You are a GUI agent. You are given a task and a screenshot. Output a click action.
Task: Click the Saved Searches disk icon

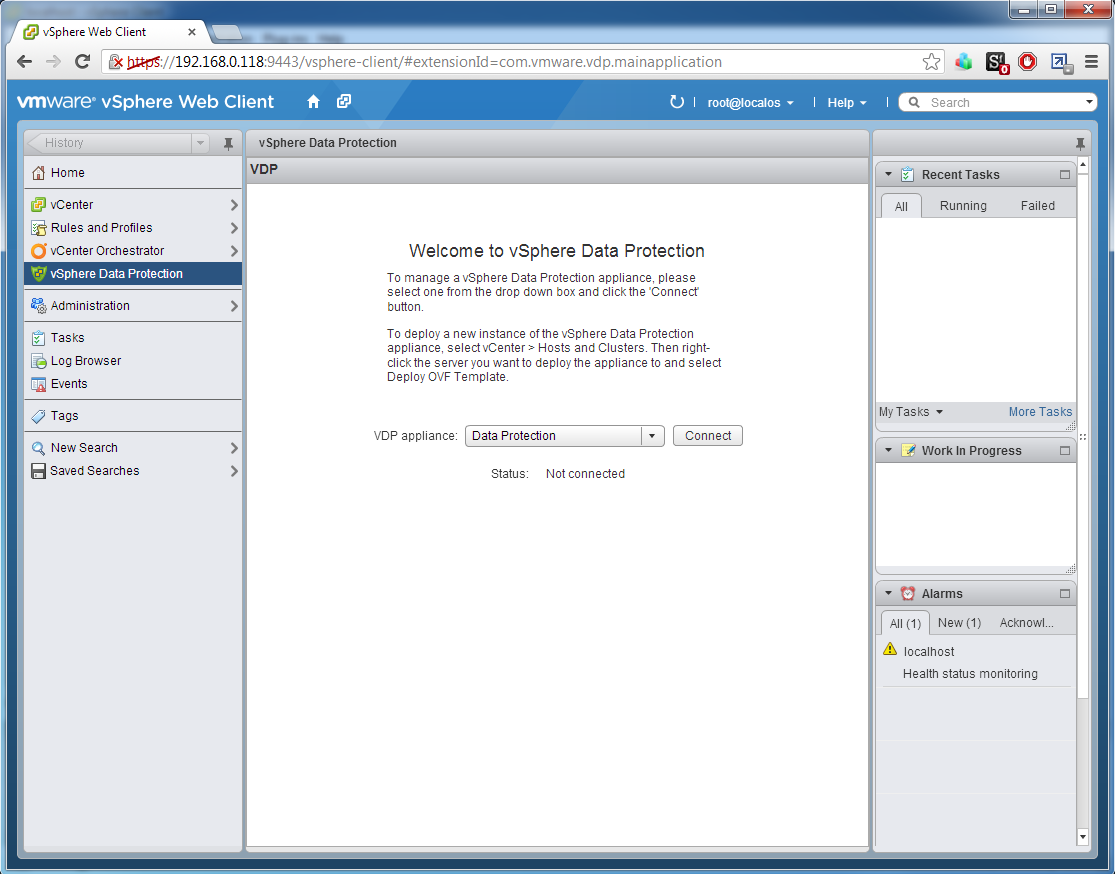pyautogui.click(x=38, y=471)
